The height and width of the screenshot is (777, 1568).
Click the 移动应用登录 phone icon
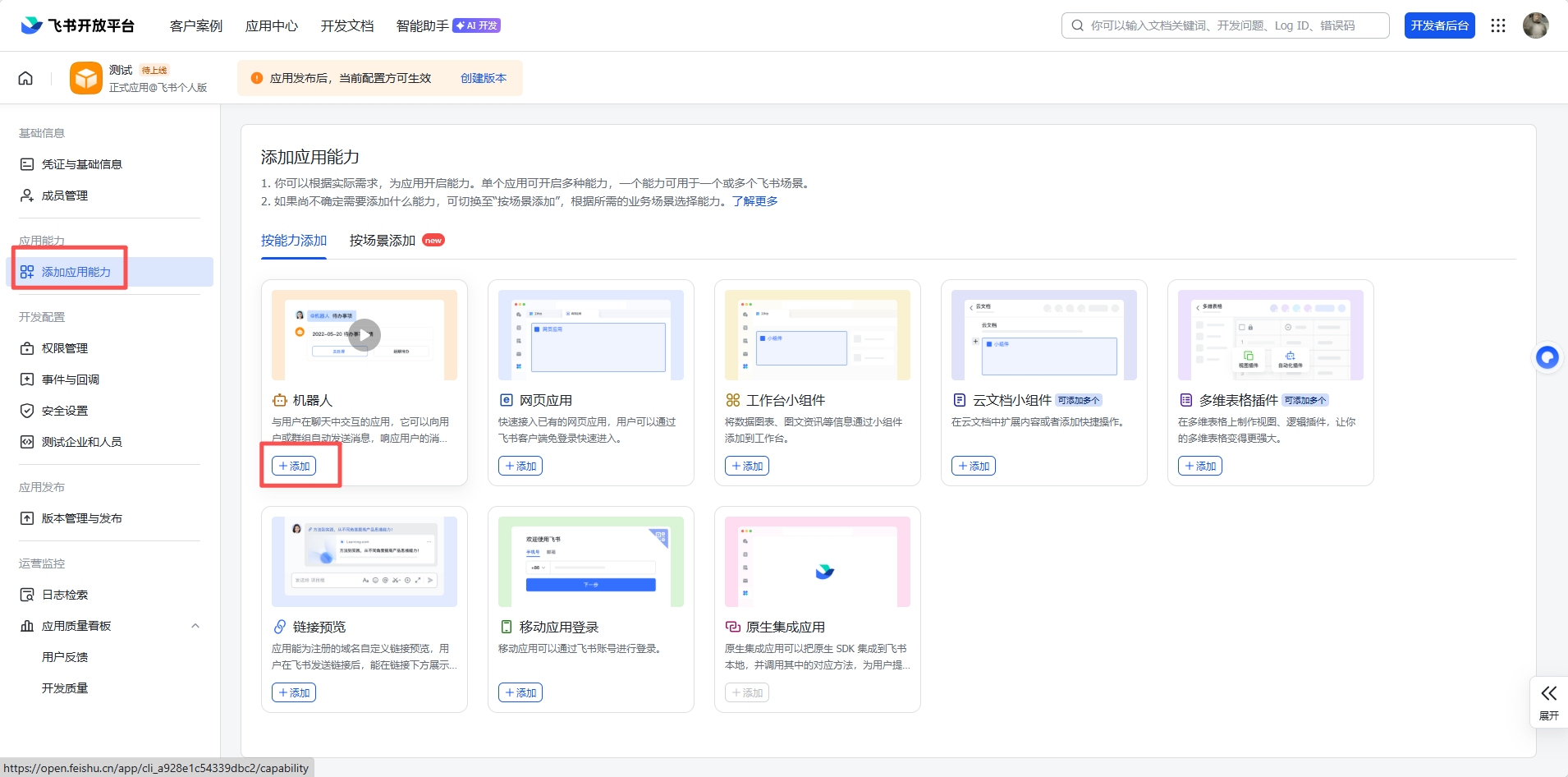(x=507, y=627)
